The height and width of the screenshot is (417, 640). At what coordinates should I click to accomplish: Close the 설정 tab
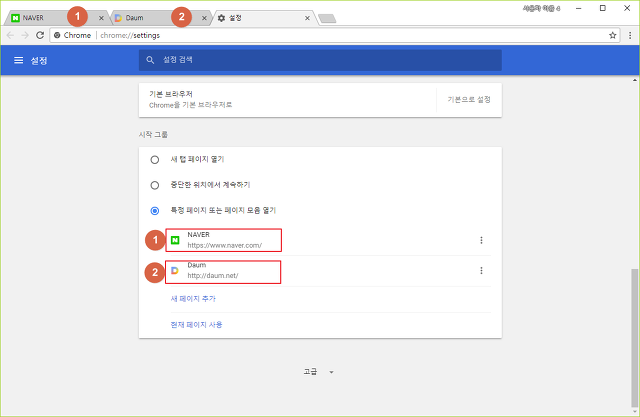[x=307, y=18]
